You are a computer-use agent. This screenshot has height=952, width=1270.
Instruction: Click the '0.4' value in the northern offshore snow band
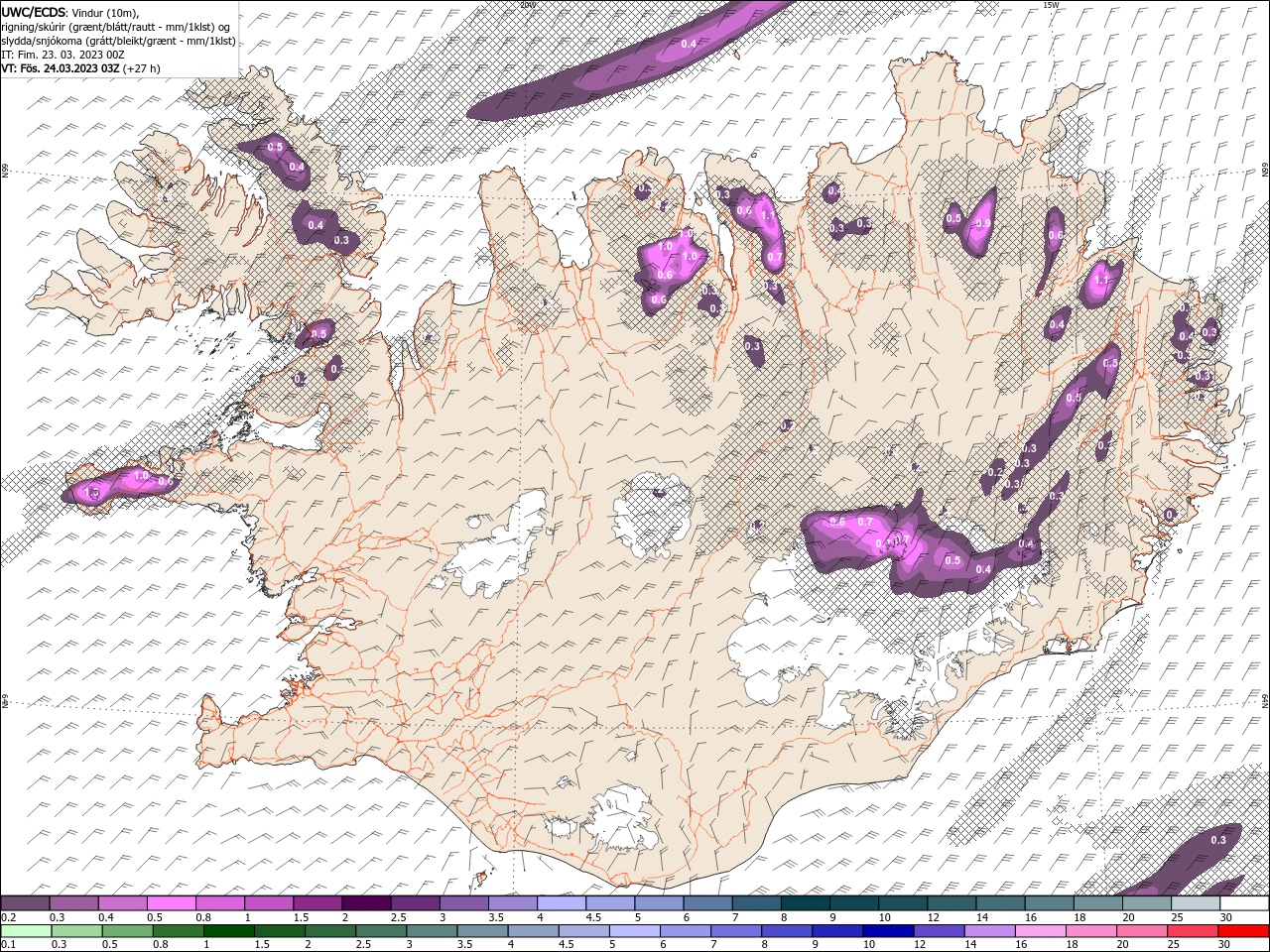coord(689,44)
